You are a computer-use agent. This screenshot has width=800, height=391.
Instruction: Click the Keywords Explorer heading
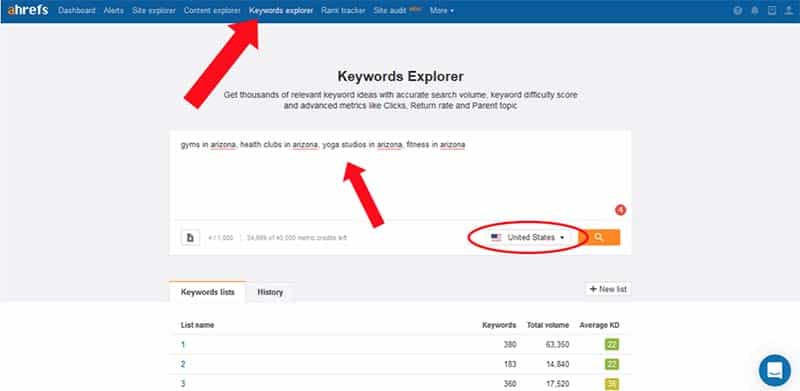pyautogui.click(x=401, y=77)
